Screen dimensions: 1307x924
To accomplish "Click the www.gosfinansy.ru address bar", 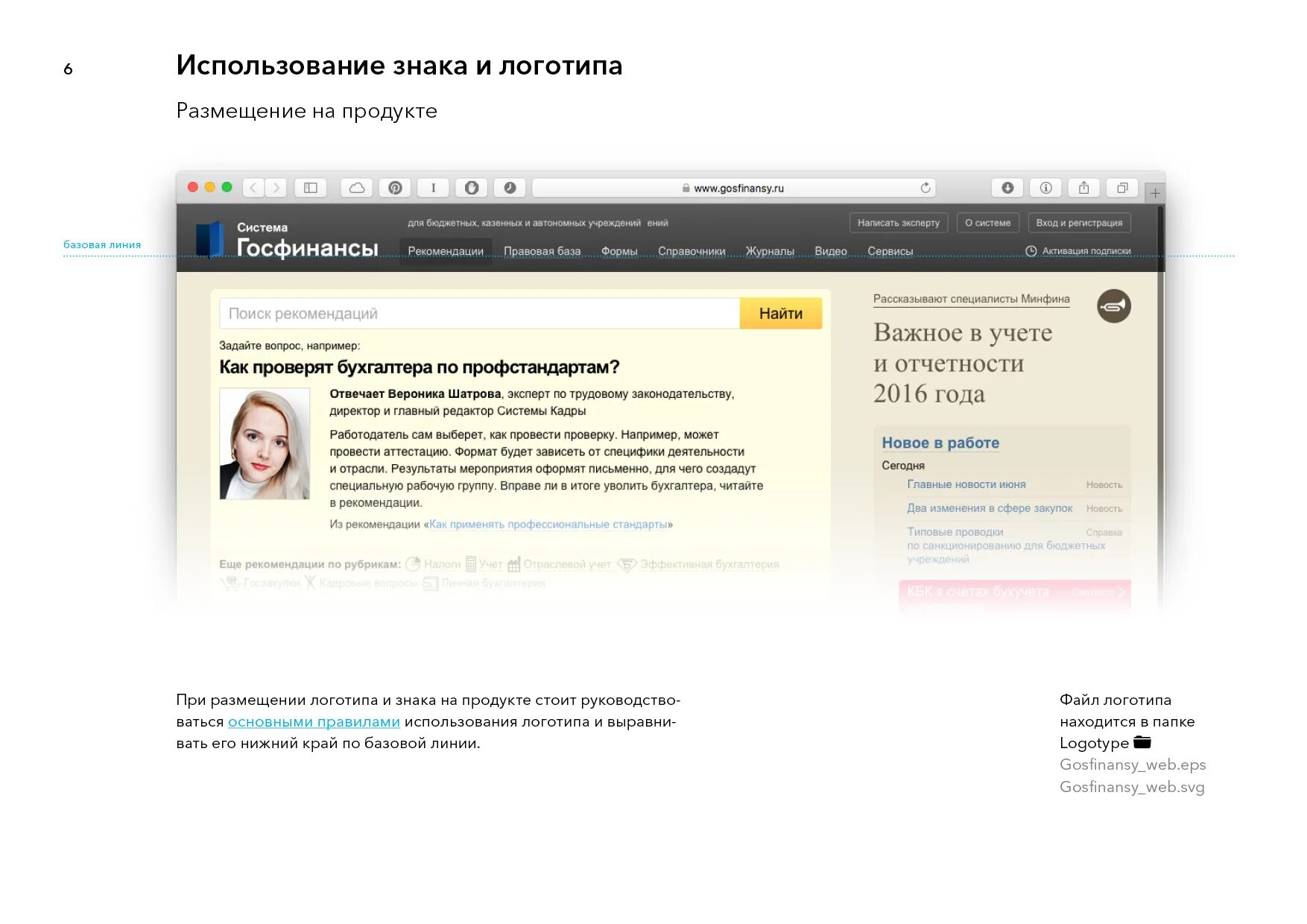I will click(x=733, y=188).
